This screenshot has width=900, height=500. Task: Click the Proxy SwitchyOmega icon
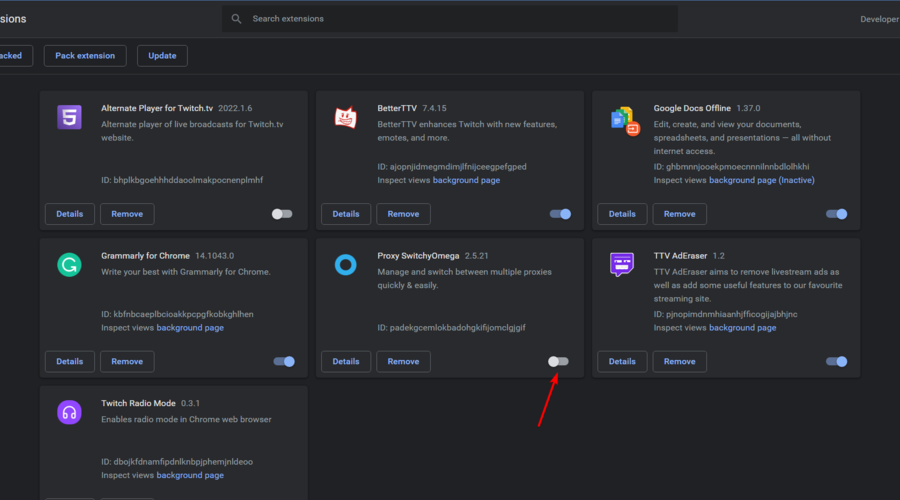click(345, 265)
